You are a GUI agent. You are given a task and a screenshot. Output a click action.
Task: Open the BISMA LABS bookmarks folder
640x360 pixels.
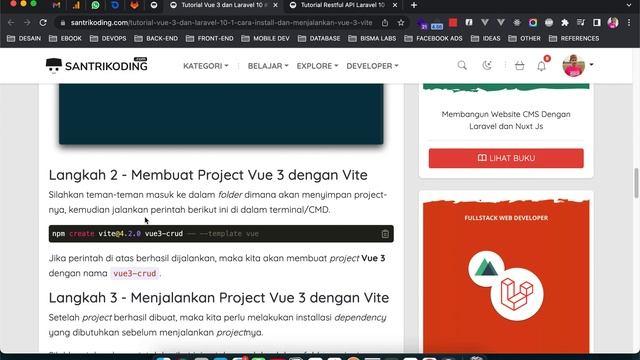tap(372, 38)
